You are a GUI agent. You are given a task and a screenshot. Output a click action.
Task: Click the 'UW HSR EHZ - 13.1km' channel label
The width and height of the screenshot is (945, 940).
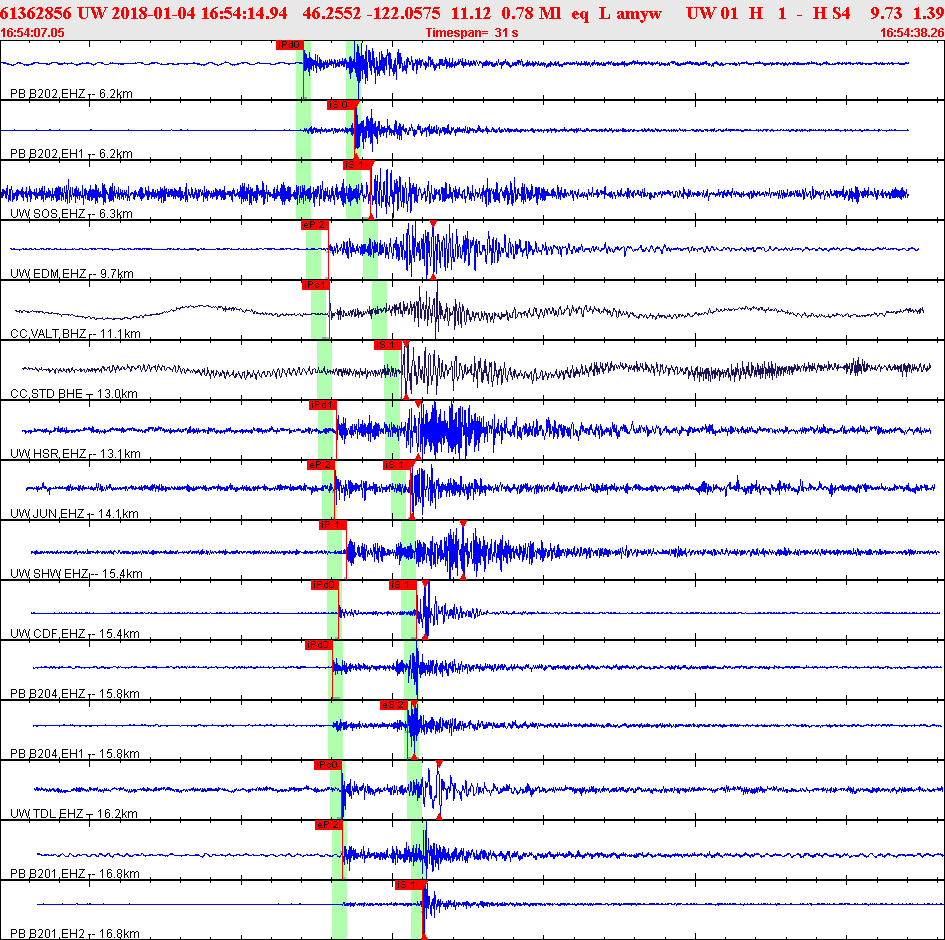pos(75,453)
